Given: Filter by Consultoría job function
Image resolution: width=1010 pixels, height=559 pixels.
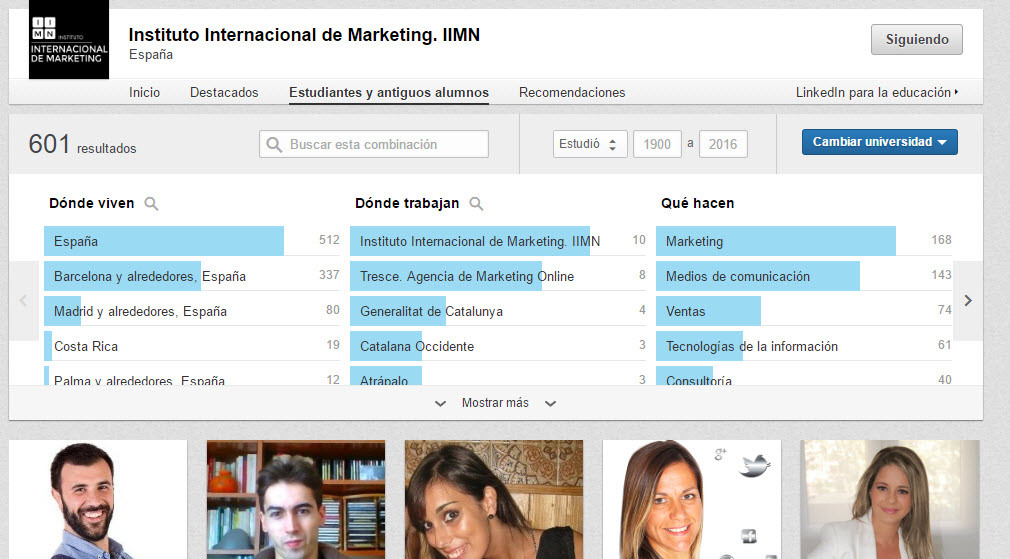Looking at the screenshot, I should pyautogui.click(x=804, y=376).
